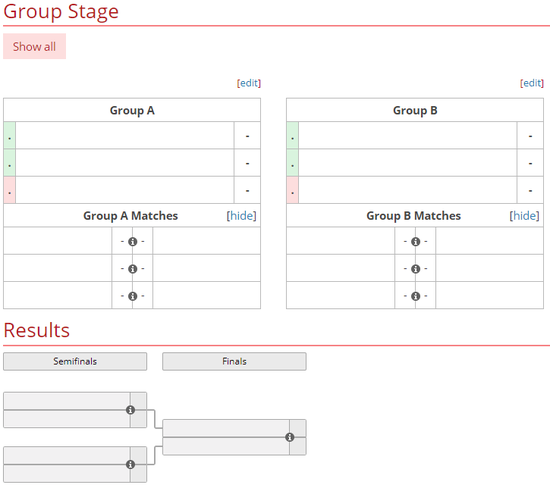Open info icon for first Group B match
The image size is (550, 488).
coord(415,241)
